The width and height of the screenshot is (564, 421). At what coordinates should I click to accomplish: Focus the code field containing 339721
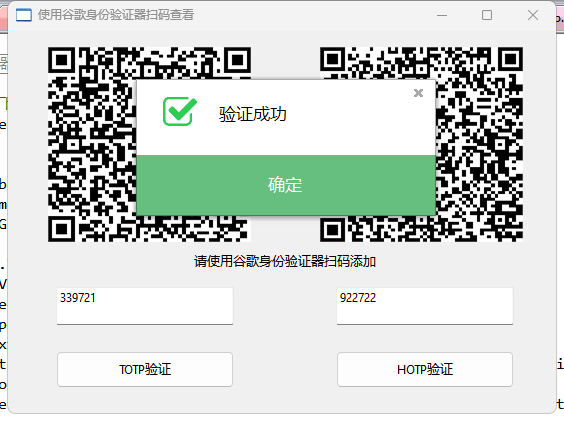pos(145,306)
